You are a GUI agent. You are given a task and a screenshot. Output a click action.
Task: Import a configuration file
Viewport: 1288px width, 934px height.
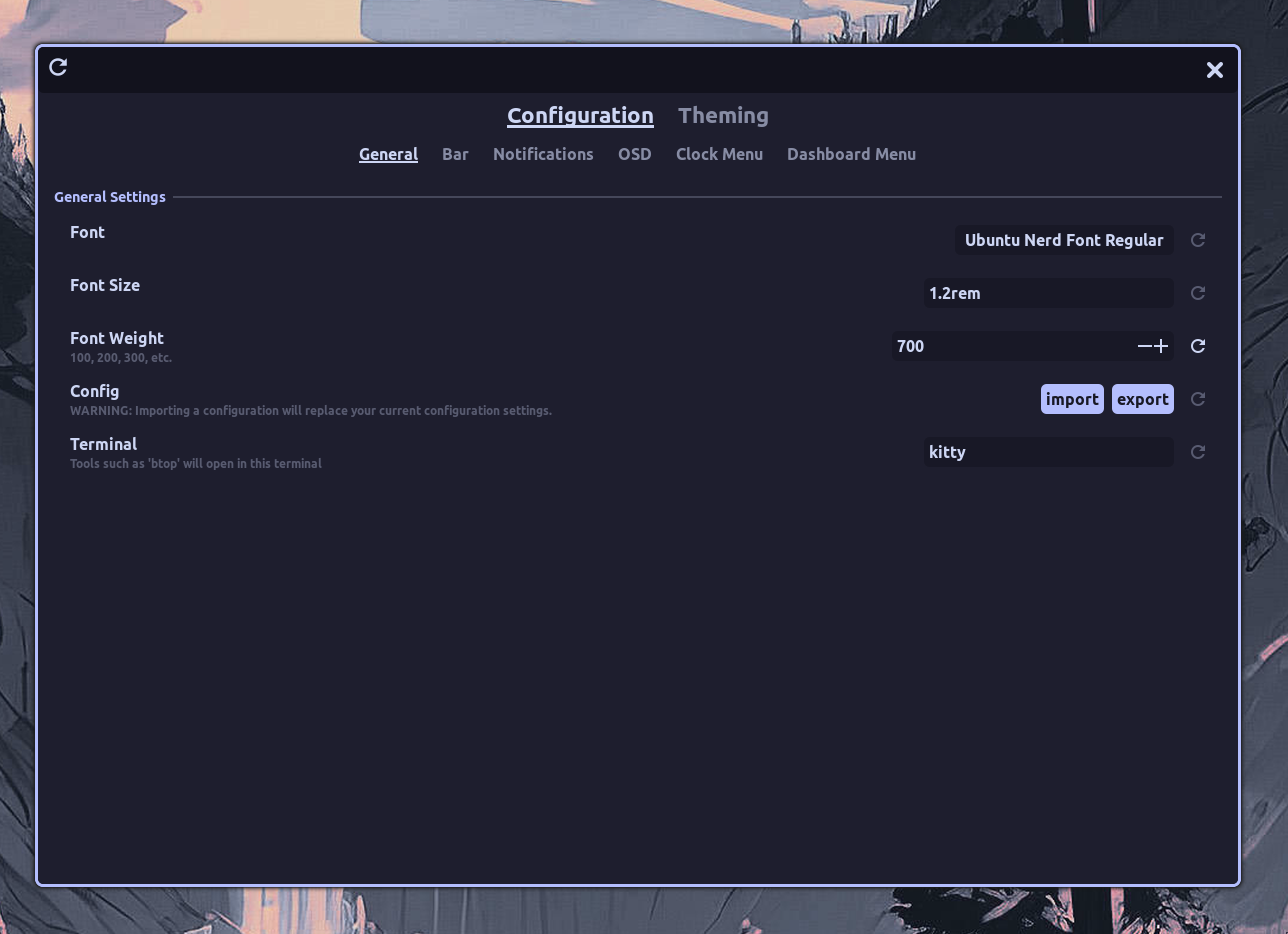(x=1072, y=399)
